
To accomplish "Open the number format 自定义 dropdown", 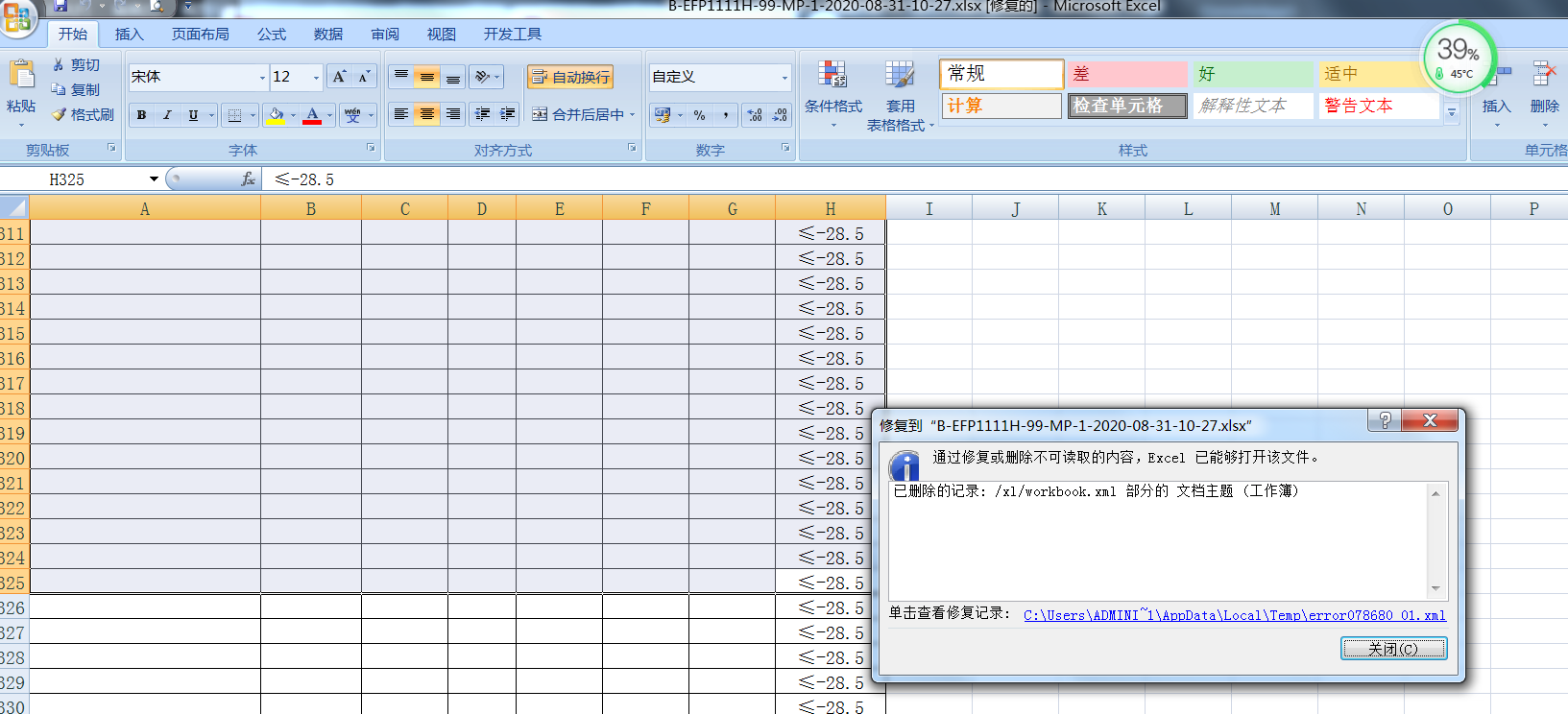I will [x=784, y=78].
